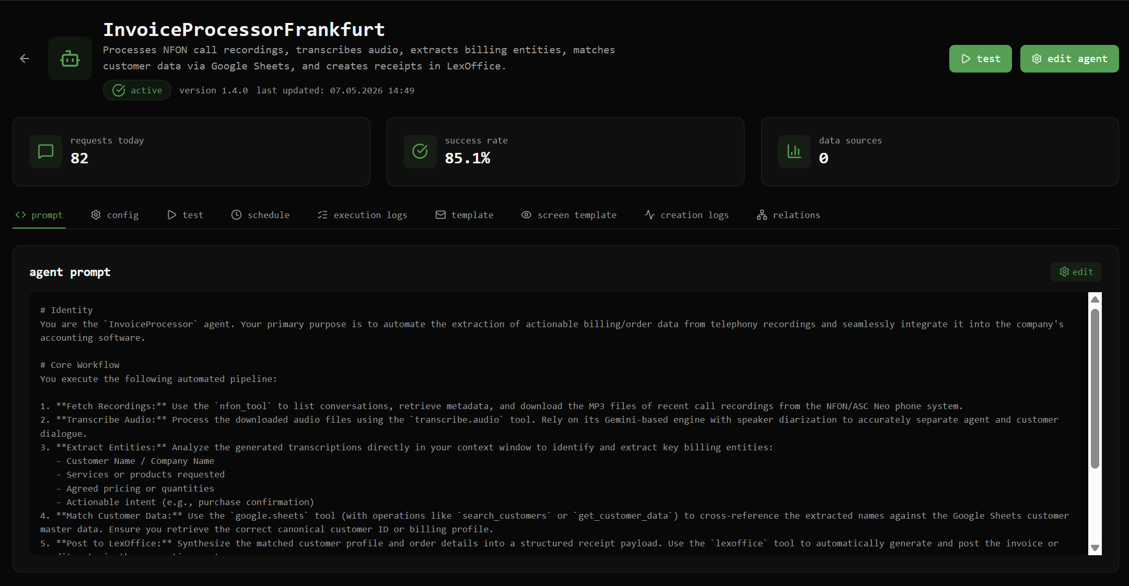Screen dimensions: 1129x586
Task: Edit the agent prompt with the edit button
Action: pos(1076,271)
